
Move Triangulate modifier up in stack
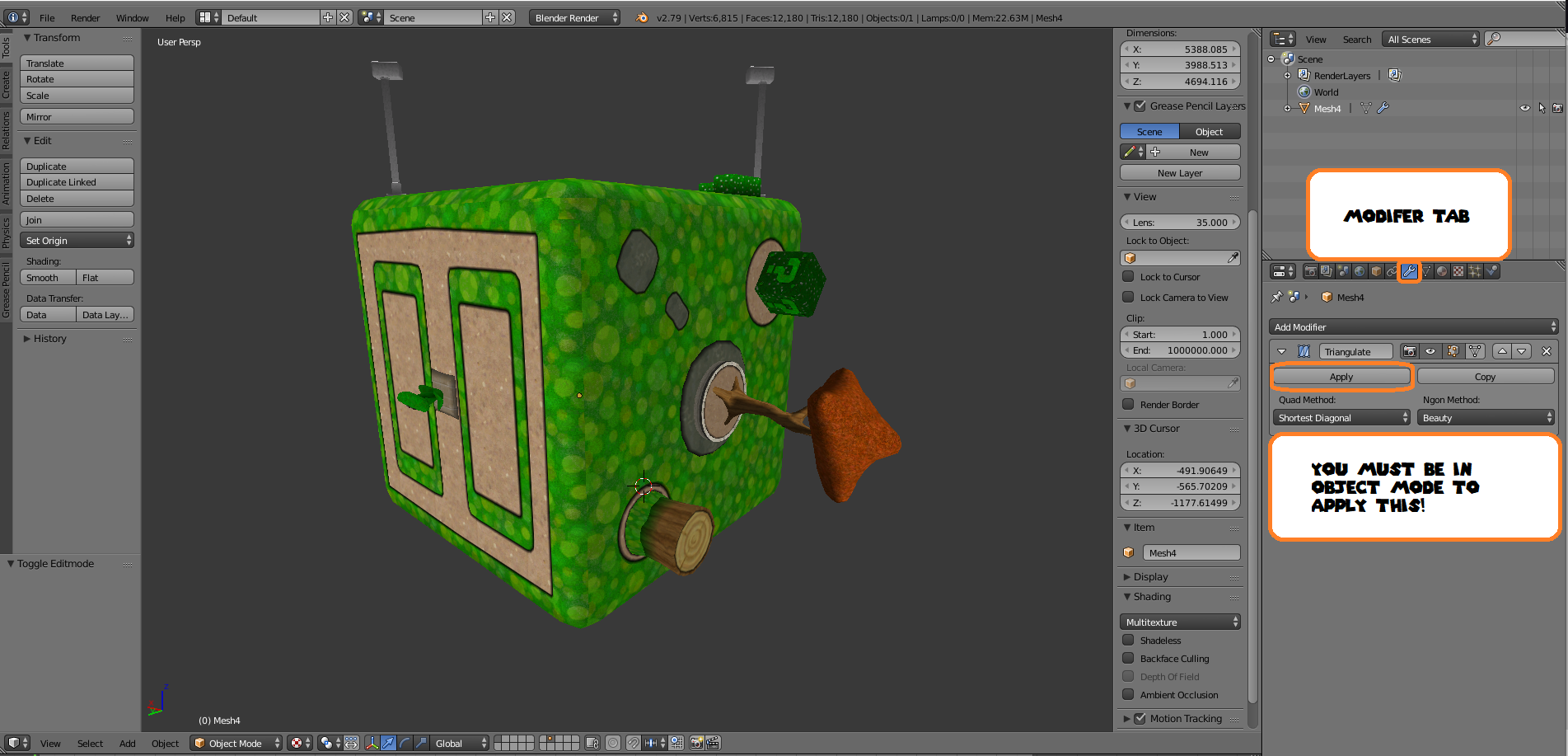coord(1502,351)
